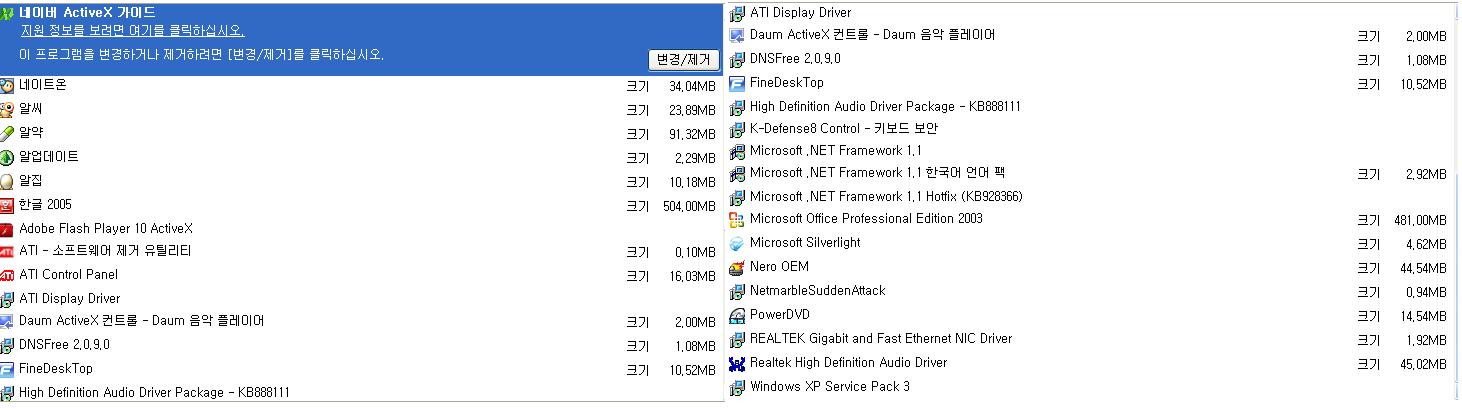Click the 1,92MB size value
This screenshot has height=409, width=1462.
point(1427,340)
